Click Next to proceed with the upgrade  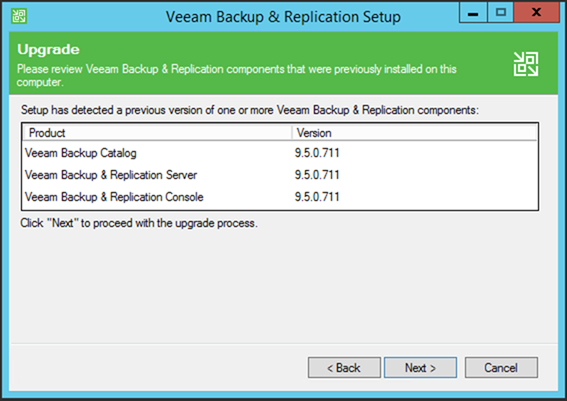[420, 368]
